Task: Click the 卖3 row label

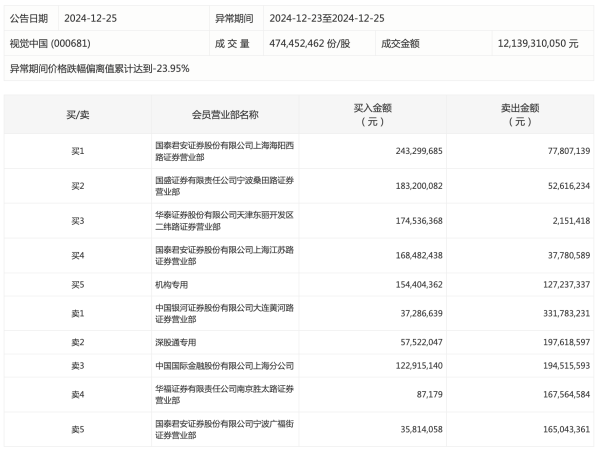Action: (x=78, y=366)
